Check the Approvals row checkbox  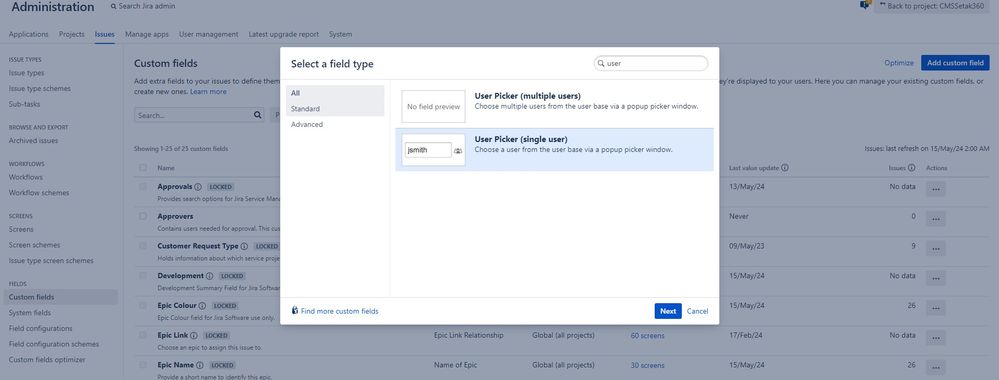143,187
